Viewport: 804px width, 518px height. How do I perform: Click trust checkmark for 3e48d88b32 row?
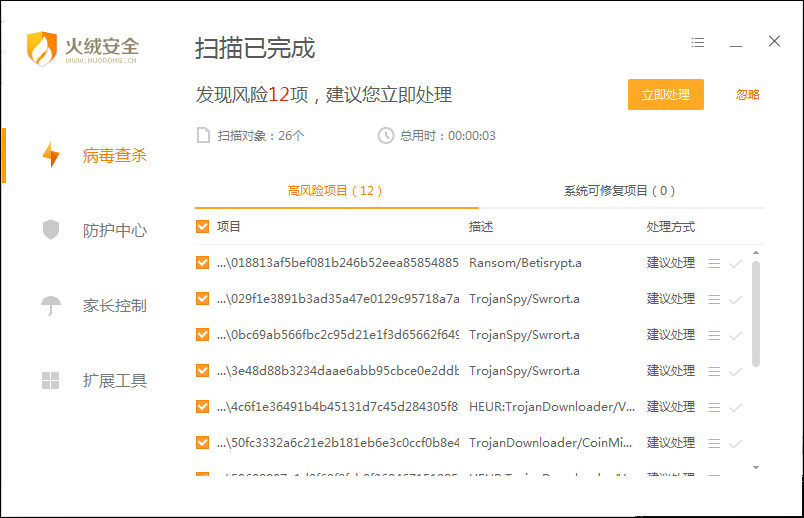point(735,371)
